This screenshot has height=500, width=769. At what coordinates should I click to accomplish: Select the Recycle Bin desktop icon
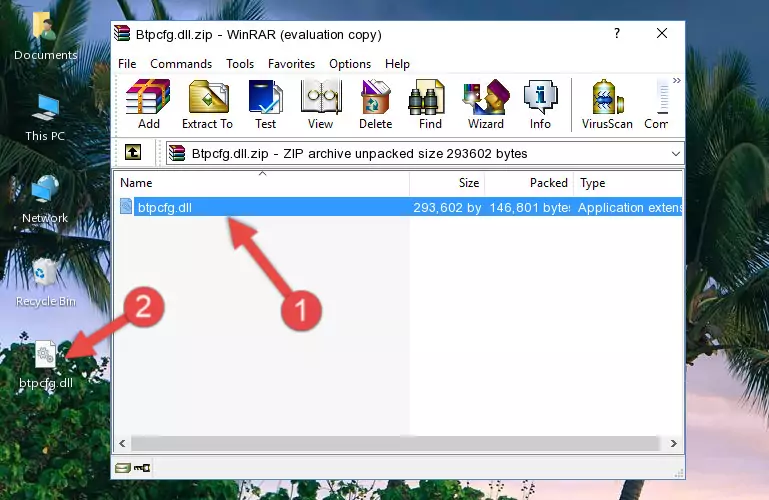click(46, 283)
